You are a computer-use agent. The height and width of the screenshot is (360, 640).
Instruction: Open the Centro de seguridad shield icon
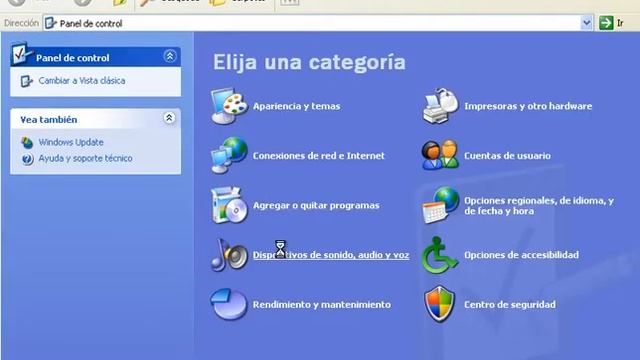[x=440, y=304]
